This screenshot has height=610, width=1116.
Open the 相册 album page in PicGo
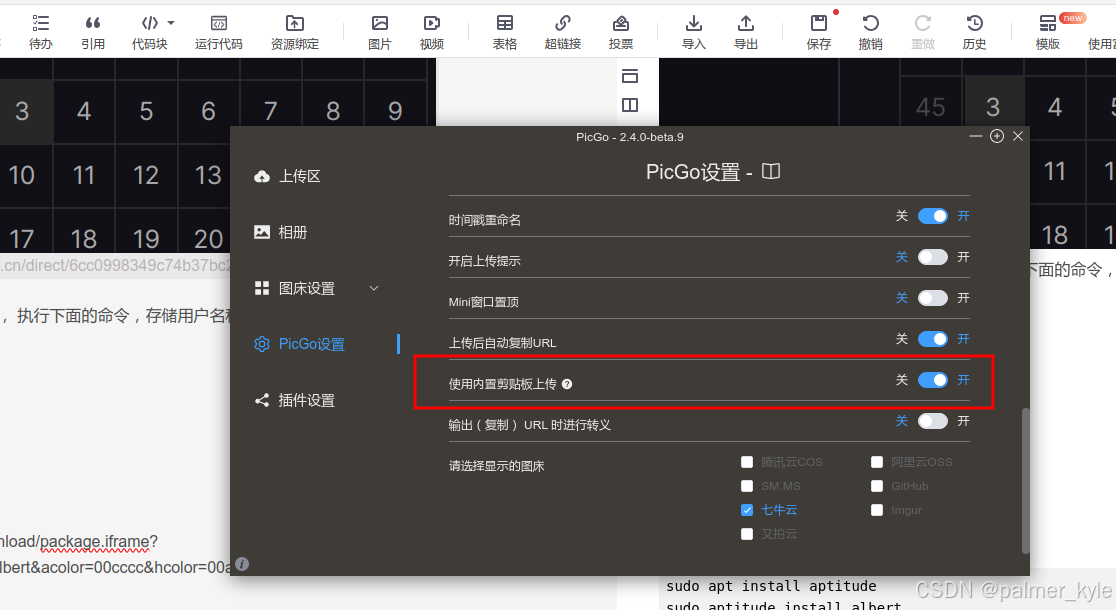(x=280, y=232)
